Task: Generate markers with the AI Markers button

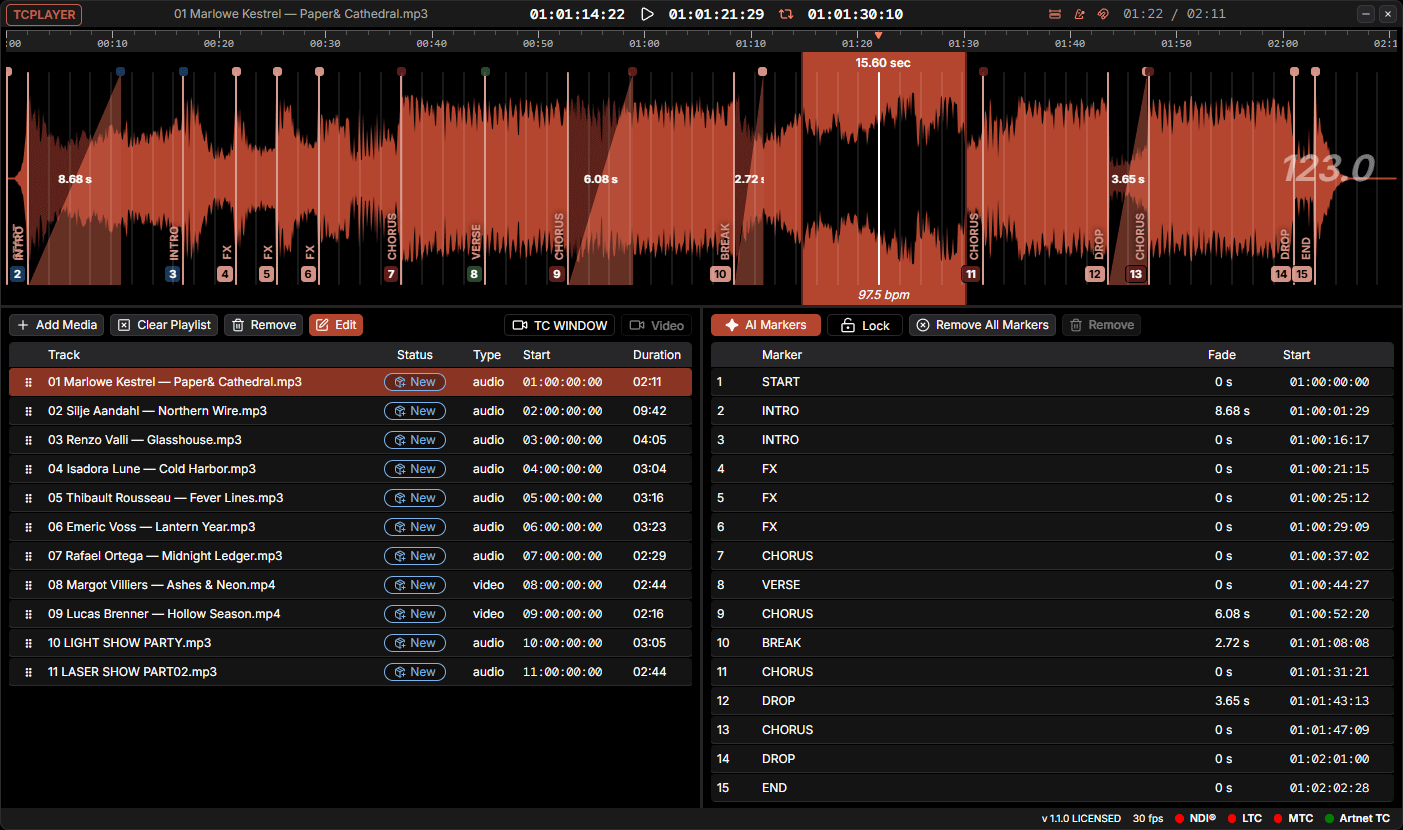Action: (766, 325)
